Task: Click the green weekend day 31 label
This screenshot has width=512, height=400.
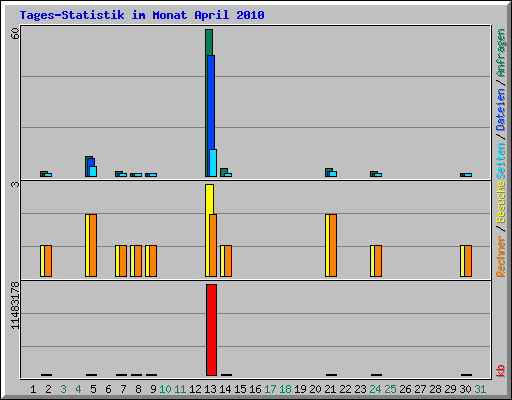Action: (480, 389)
